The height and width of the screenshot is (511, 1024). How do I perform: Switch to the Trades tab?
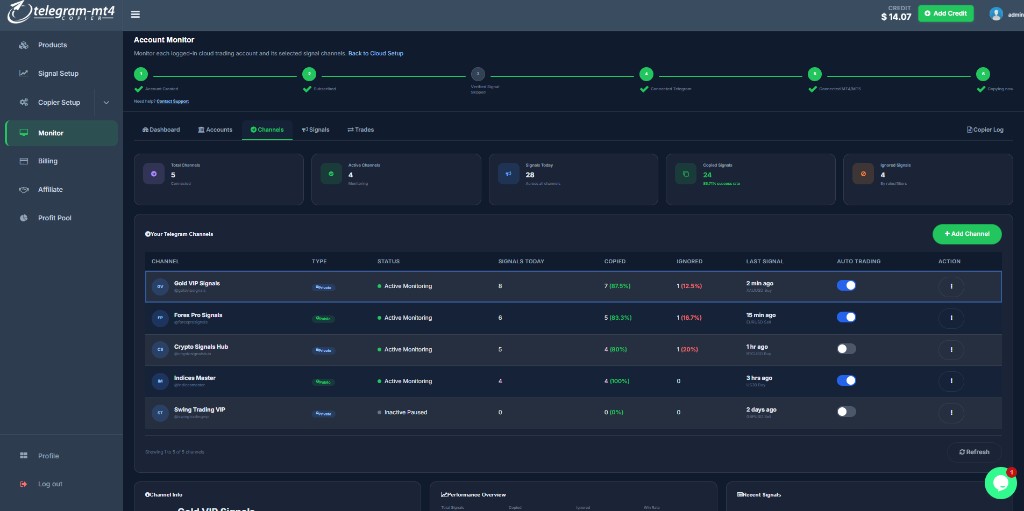(360, 130)
